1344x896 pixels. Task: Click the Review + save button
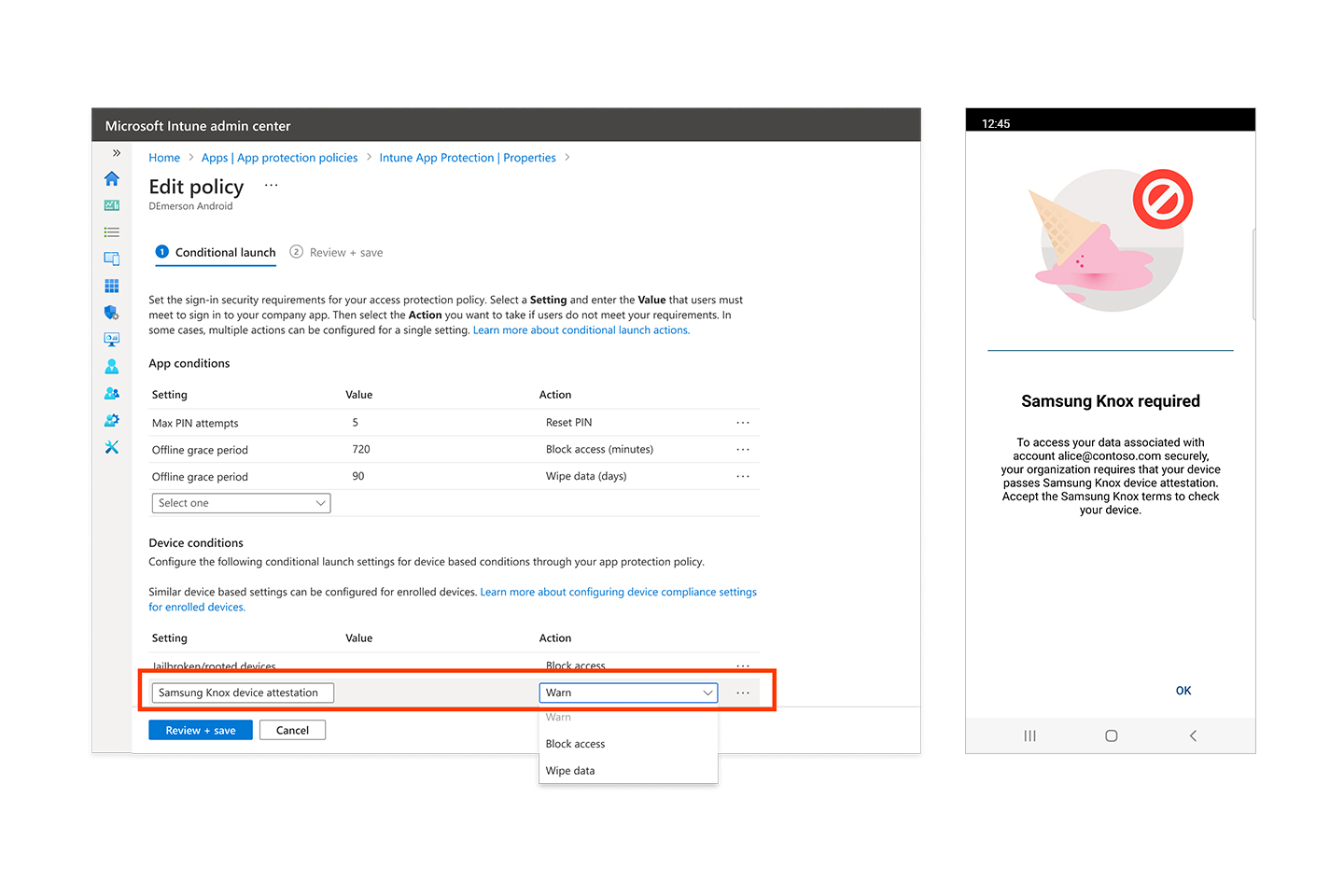pos(200,729)
